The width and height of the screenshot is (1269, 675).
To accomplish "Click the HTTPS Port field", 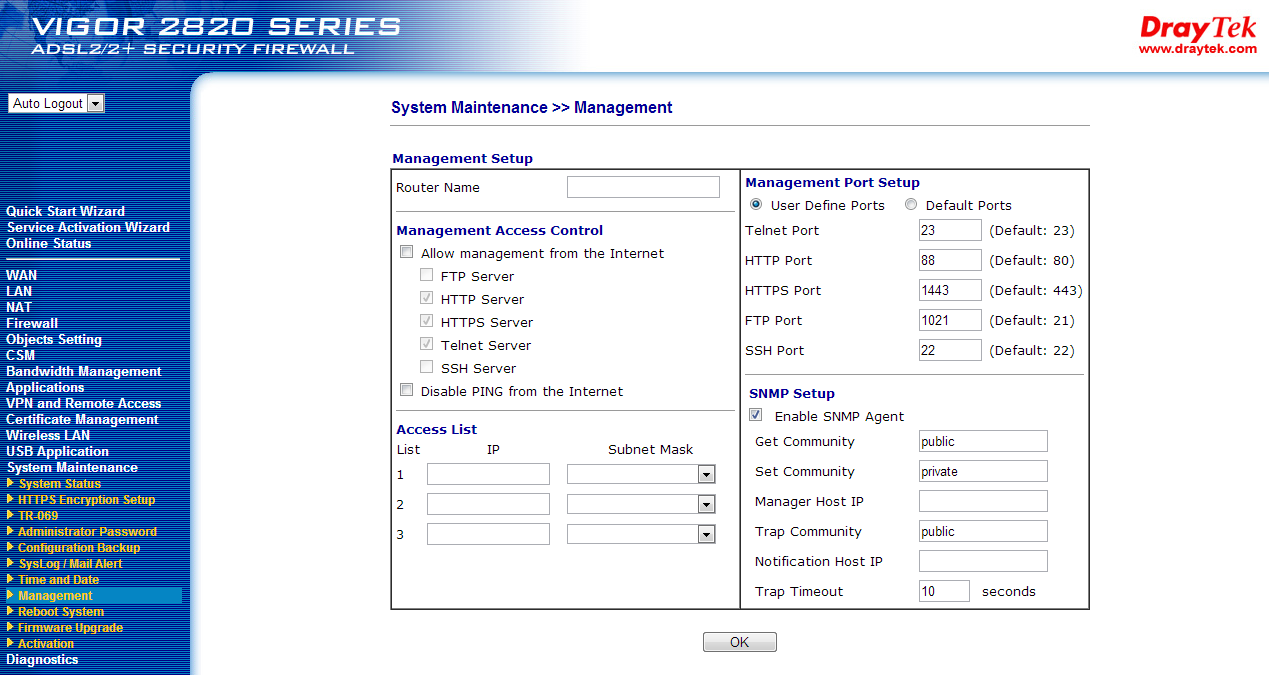I will (x=950, y=290).
